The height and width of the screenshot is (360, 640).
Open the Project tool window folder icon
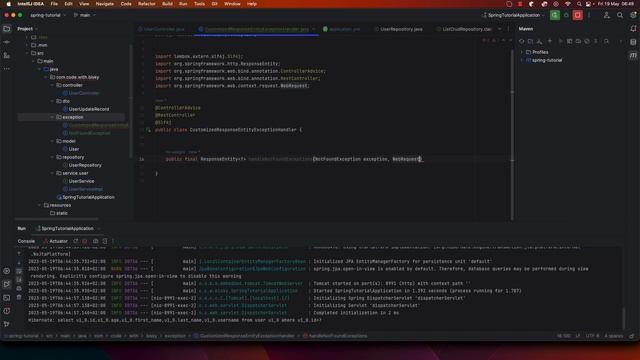7,29
